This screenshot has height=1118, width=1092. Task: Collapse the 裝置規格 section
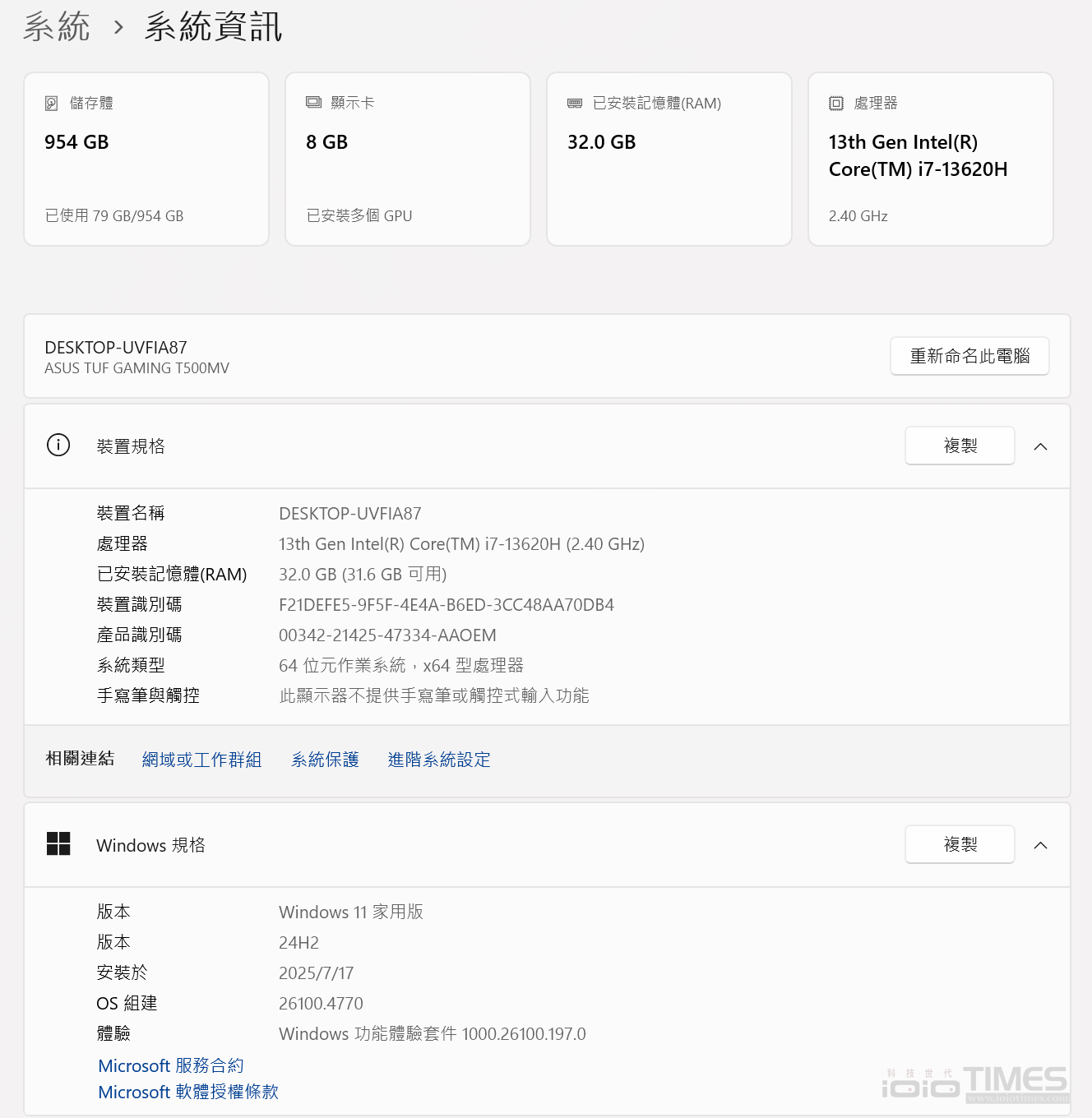point(1040,446)
